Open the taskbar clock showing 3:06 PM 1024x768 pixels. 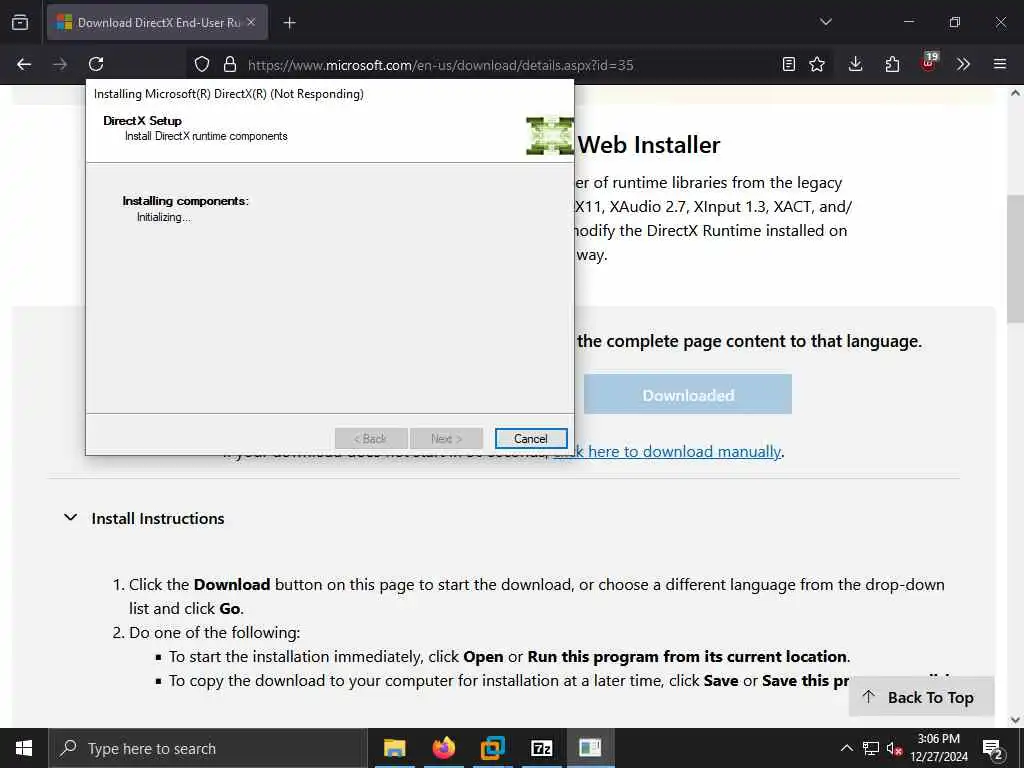pyautogui.click(x=939, y=748)
